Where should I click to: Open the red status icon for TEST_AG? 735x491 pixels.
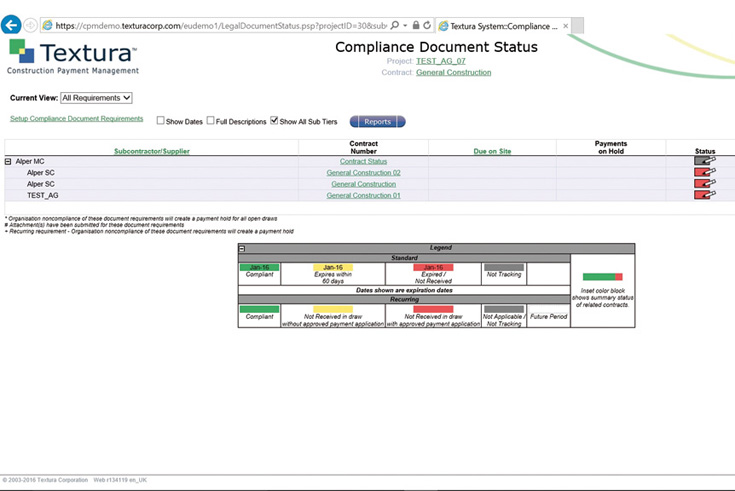coord(705,195)
